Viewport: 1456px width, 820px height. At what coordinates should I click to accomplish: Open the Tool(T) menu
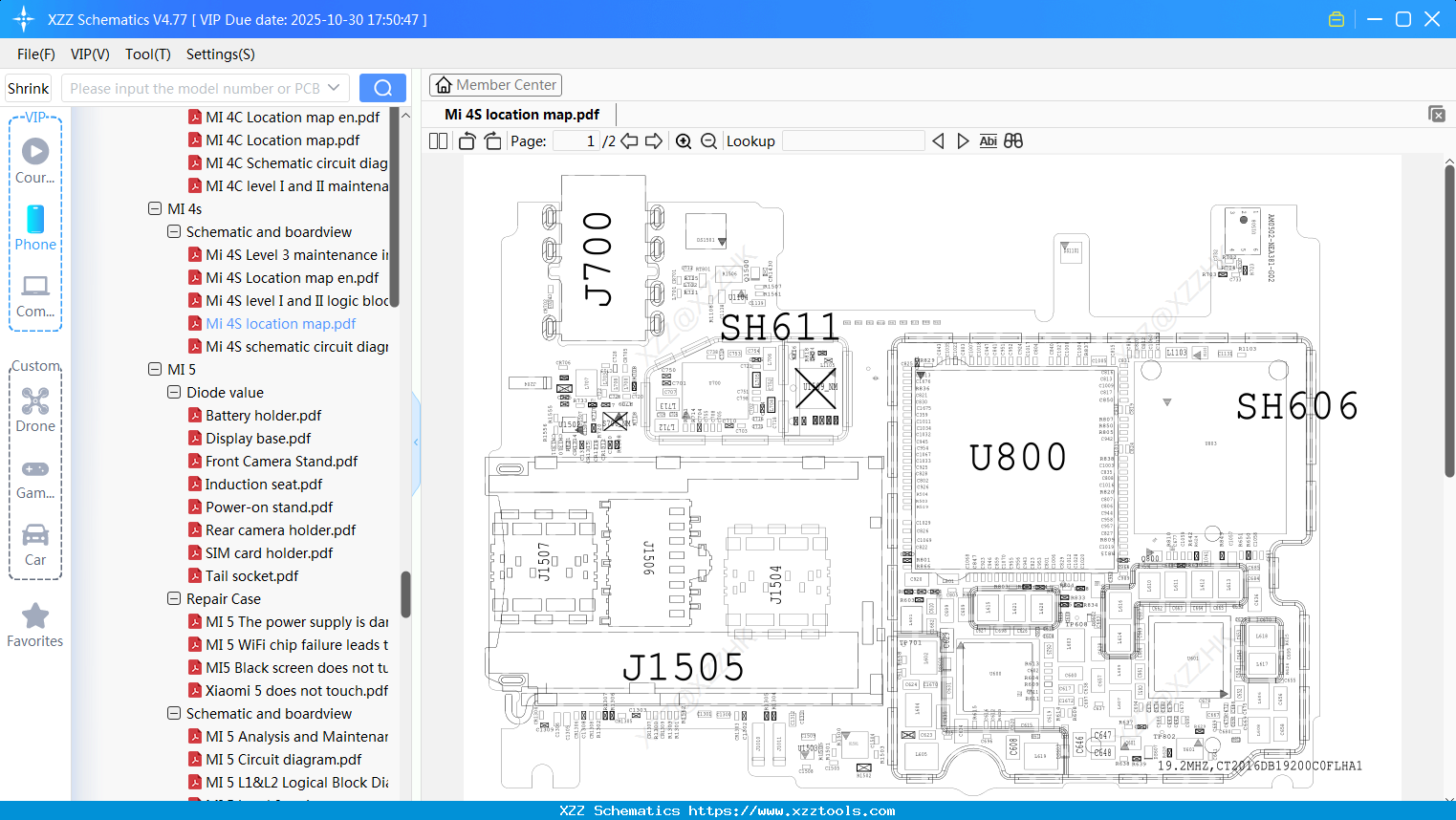point(147,54)
